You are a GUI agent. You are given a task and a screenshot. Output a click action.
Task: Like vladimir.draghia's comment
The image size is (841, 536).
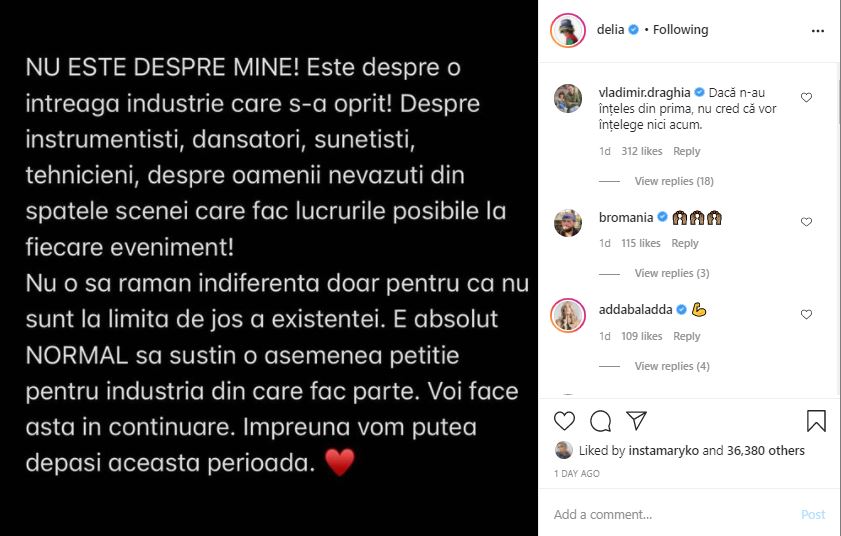[807, 98]
